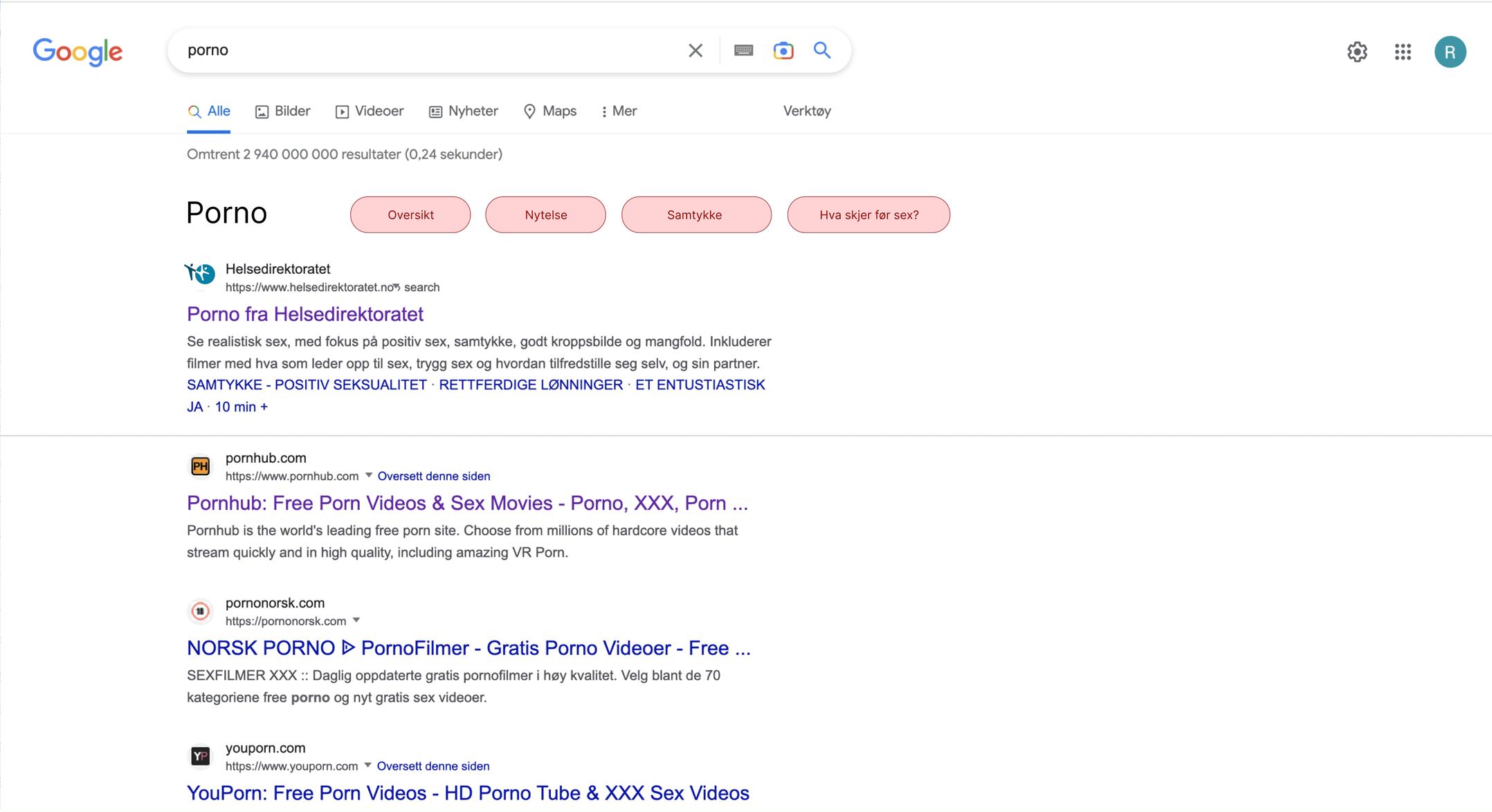
Task: Open the account avatar R
Action: (1450, 52)
